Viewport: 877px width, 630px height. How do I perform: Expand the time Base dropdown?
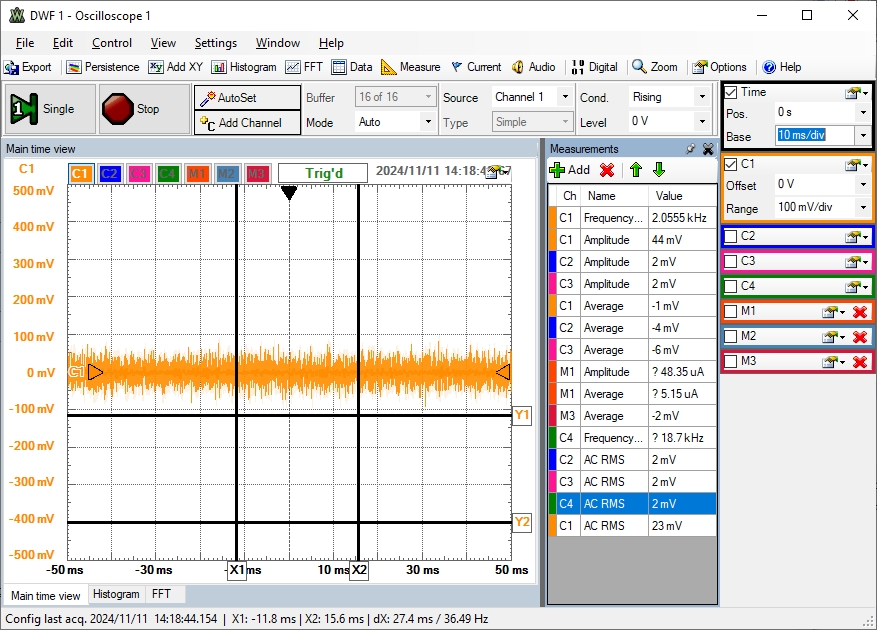coord(862,136)
